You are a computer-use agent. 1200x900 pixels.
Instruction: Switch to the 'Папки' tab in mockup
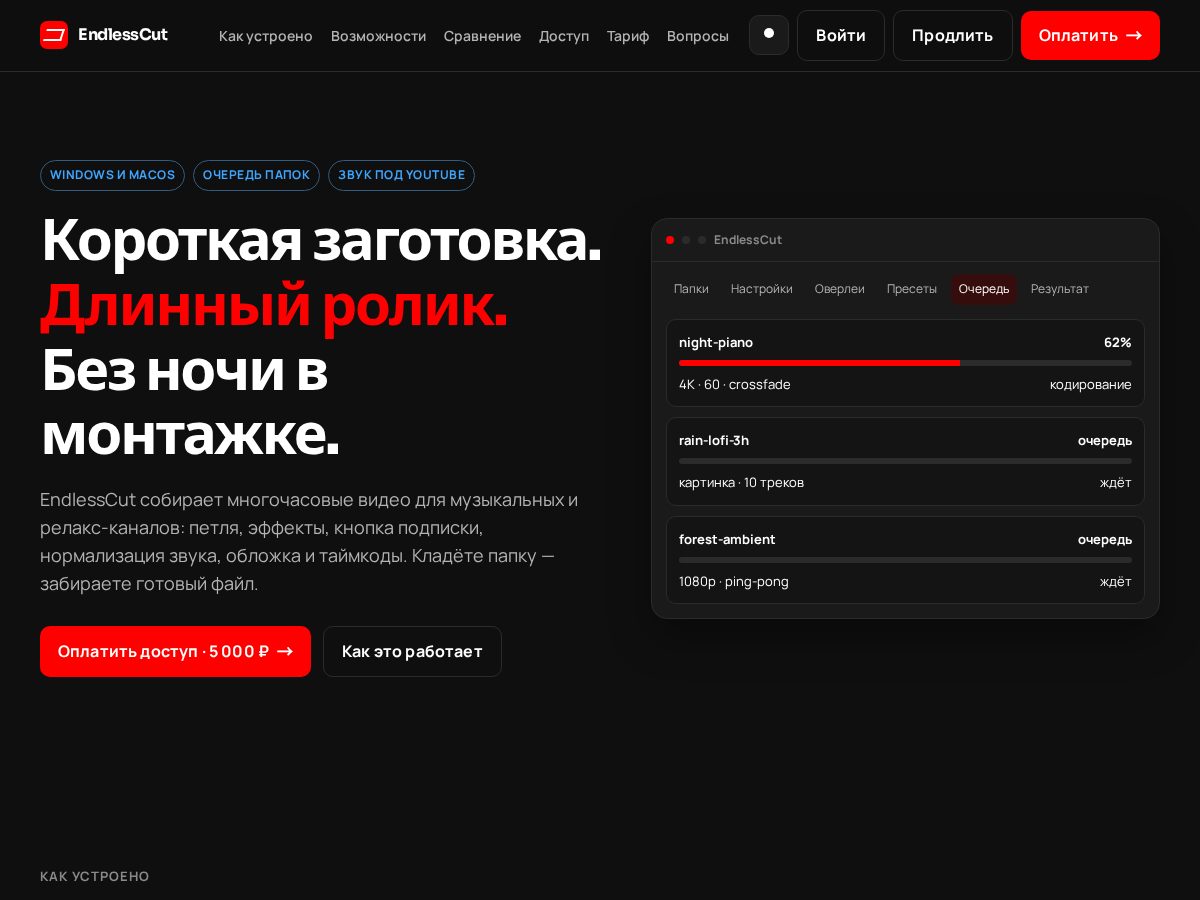pos(691,289)
